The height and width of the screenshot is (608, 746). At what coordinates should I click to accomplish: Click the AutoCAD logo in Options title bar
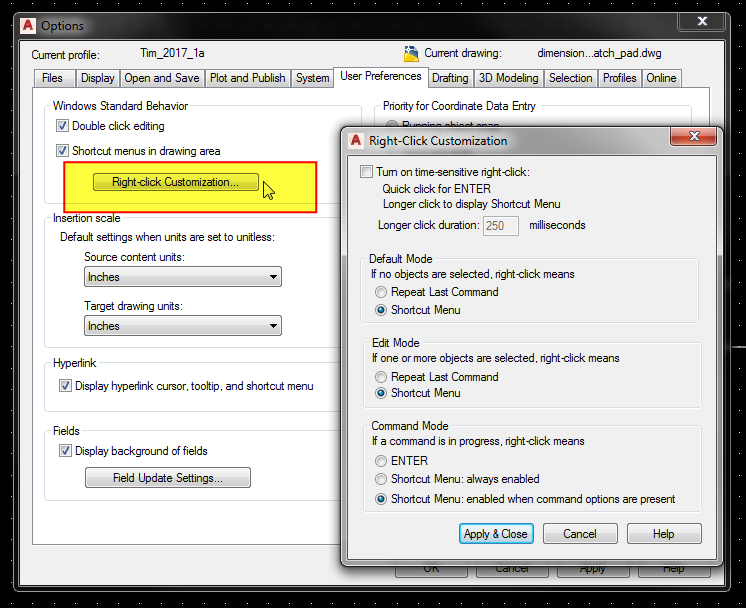[28, 25]
